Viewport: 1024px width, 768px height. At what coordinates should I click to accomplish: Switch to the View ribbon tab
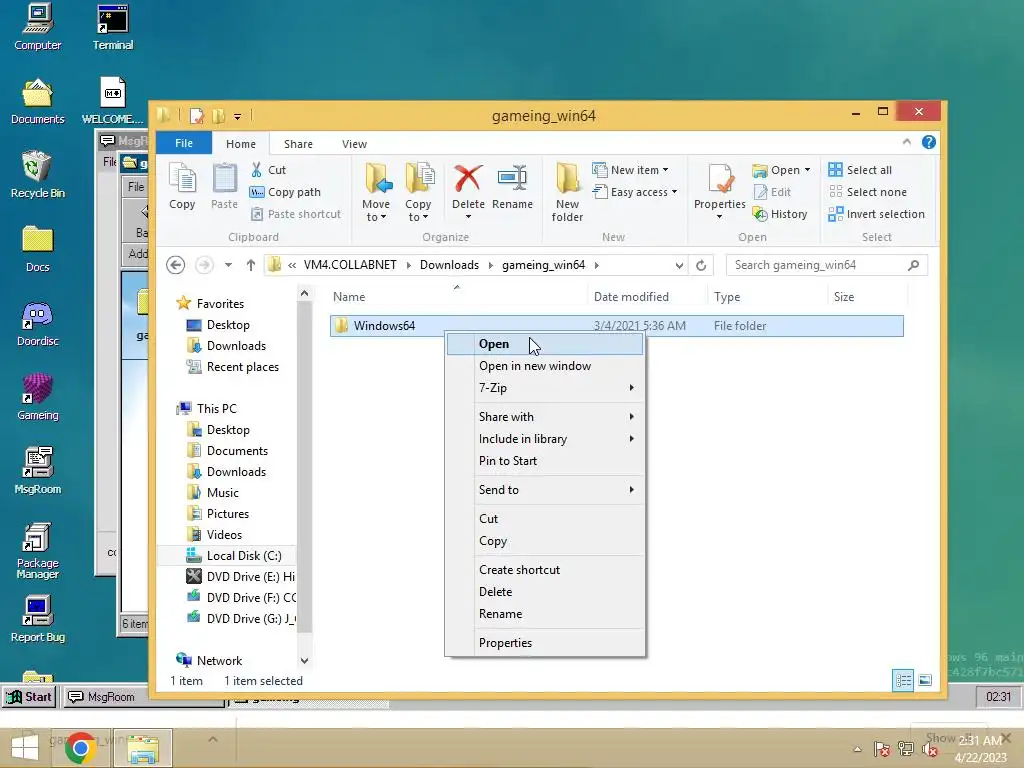click(354, 144)
